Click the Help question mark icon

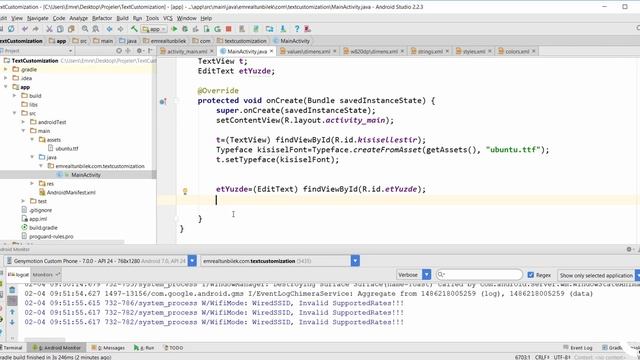tap(297, 29)
